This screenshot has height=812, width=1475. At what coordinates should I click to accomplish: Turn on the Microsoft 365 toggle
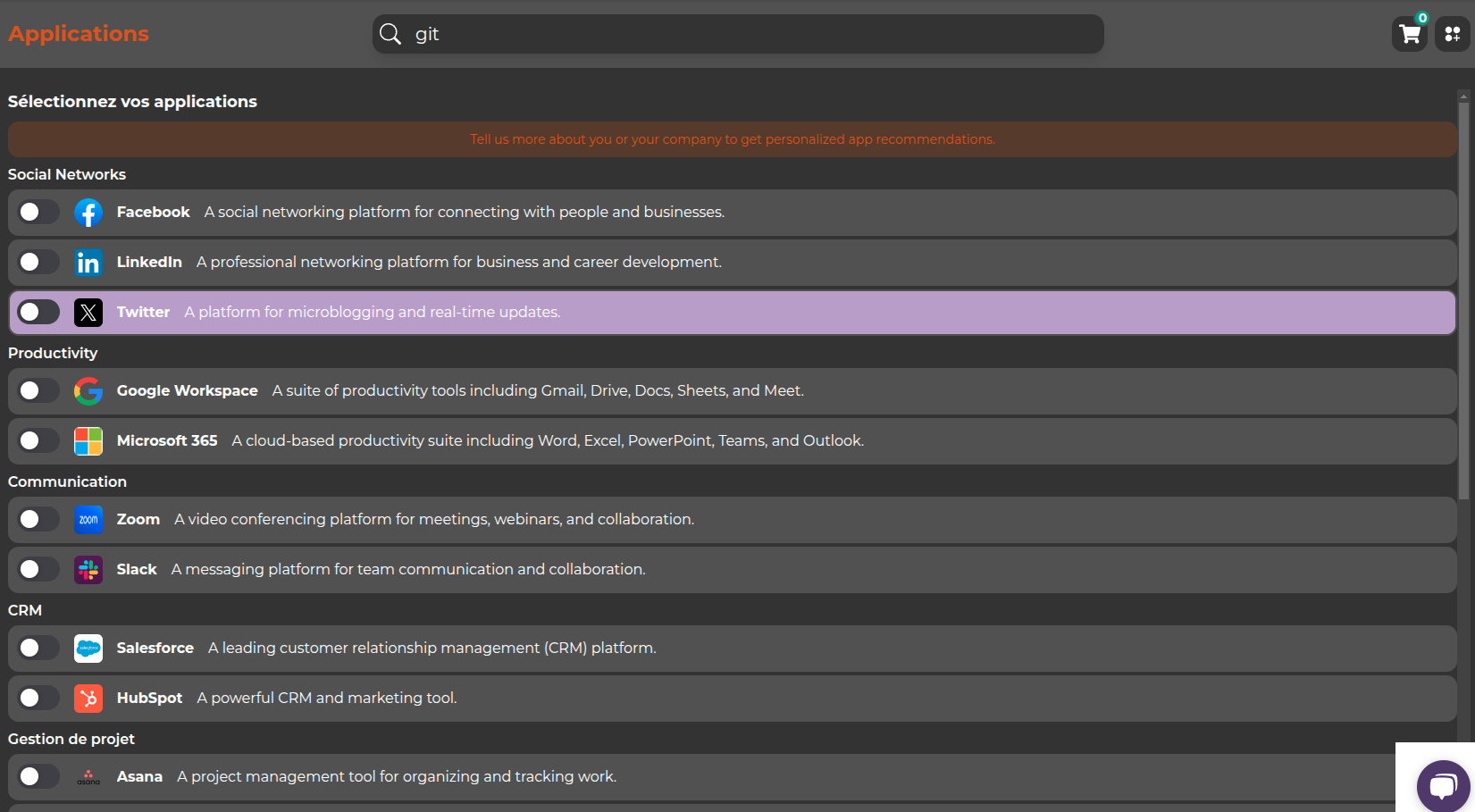(x=38, y=441)
